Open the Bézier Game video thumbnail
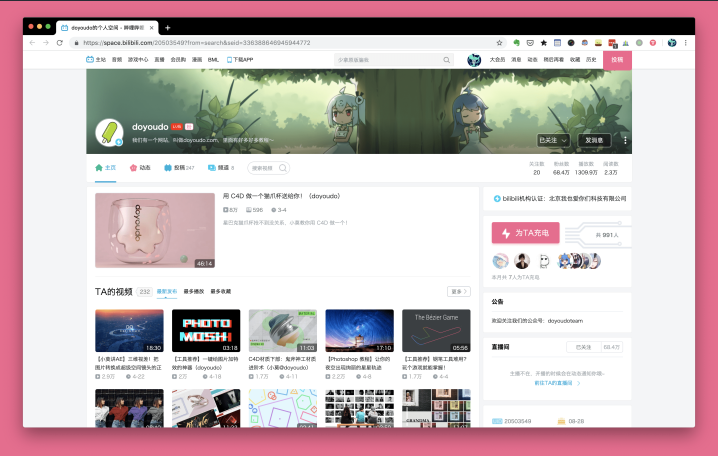Screen dimensions: 718x456 pos(436,331)
